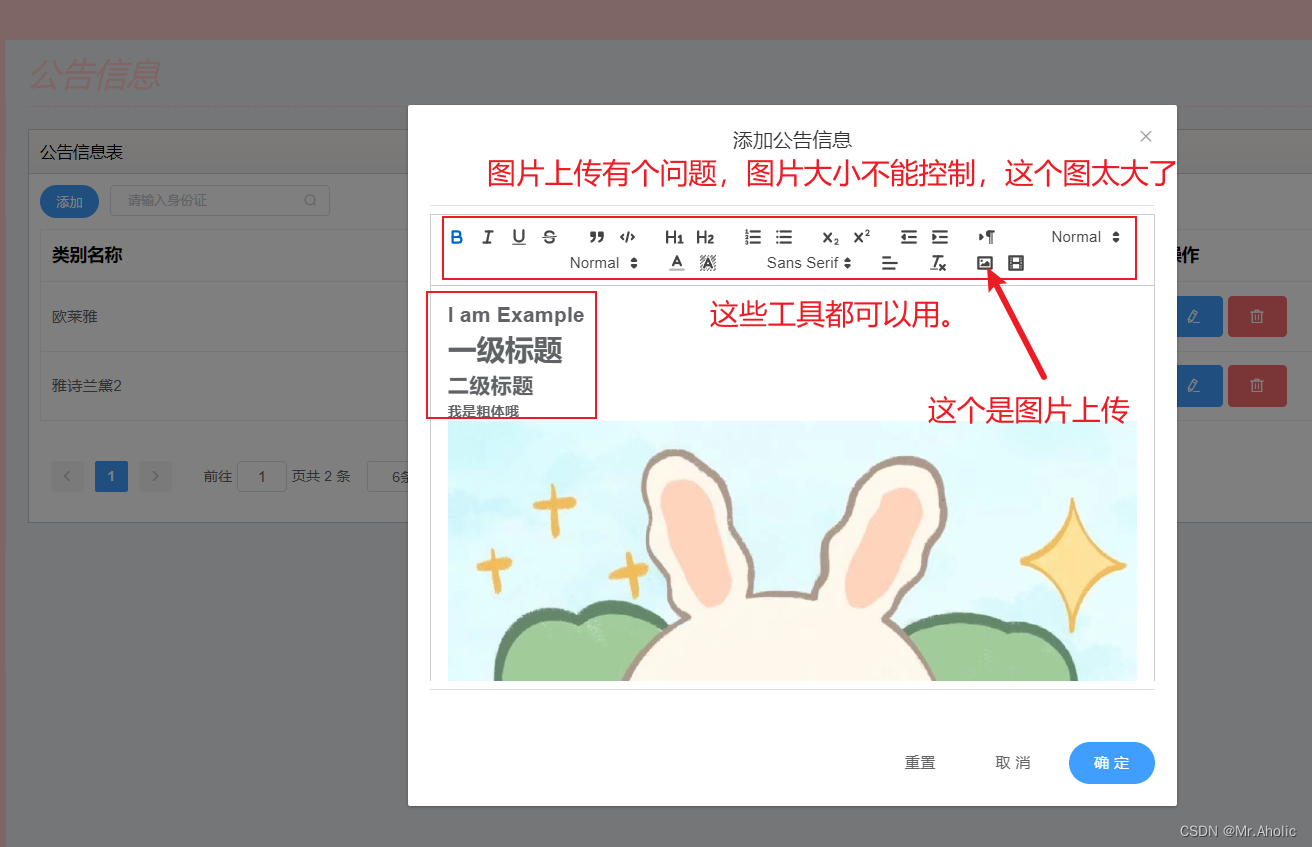Viewport: 1312px width, 847px height.
Task: Toggle underline formatting
Action: tap(519, 237)
